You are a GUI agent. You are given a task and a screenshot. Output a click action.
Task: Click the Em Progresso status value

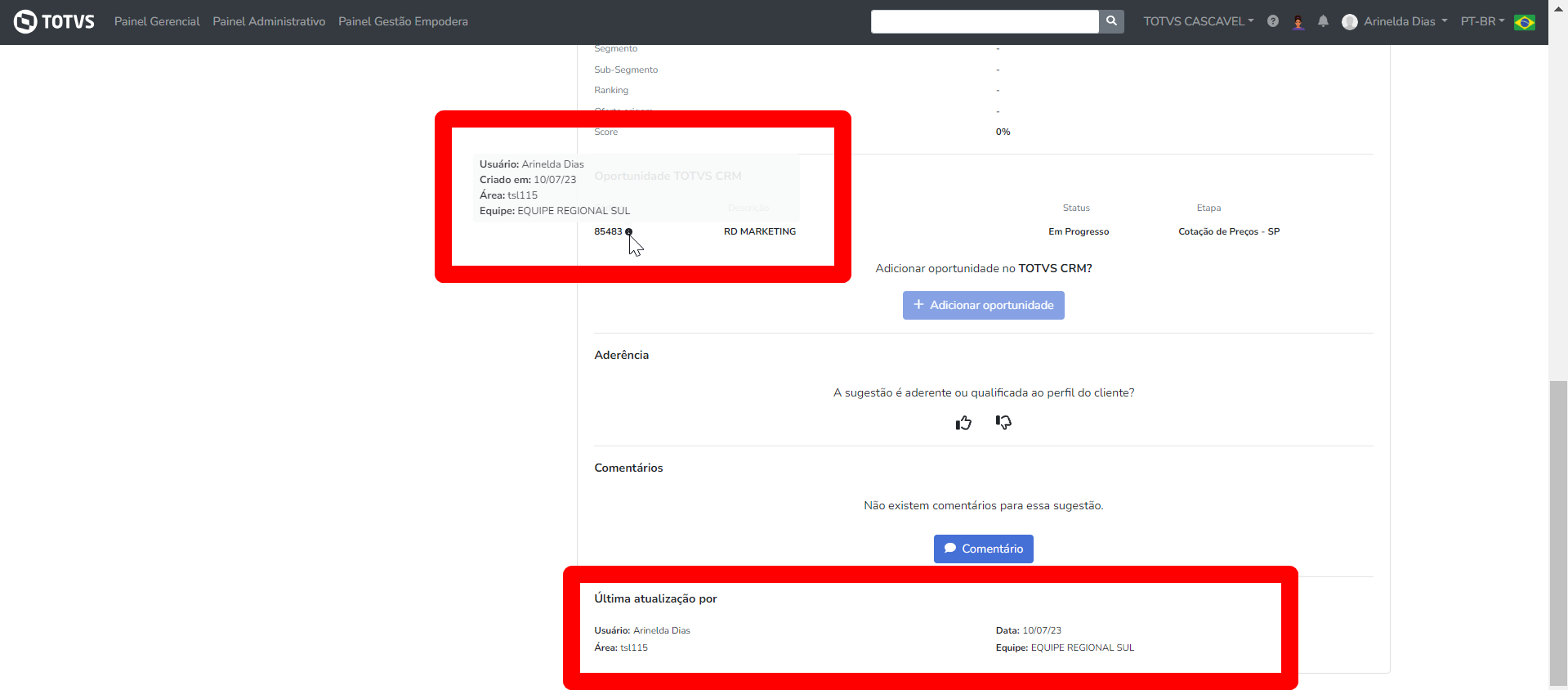1079,231
